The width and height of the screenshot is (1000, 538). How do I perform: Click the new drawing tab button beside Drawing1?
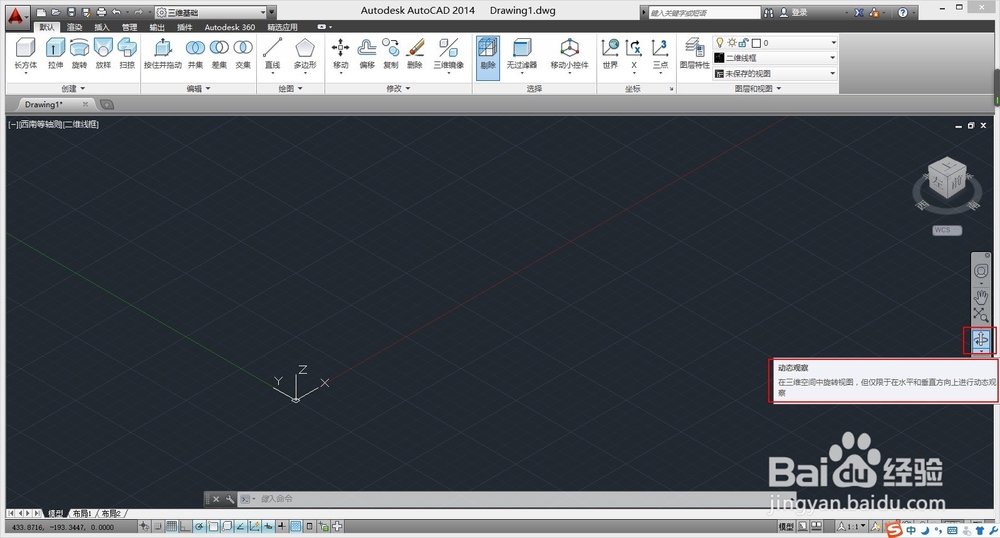coord(107,104)
